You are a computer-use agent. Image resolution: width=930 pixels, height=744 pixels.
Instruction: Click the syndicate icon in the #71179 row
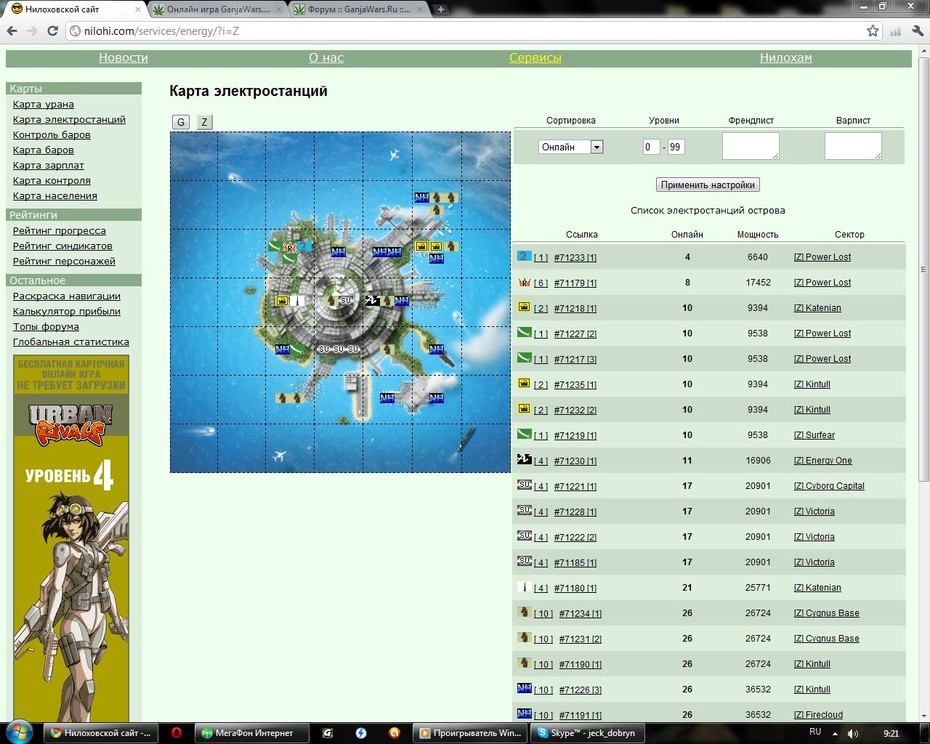(524, 282)
